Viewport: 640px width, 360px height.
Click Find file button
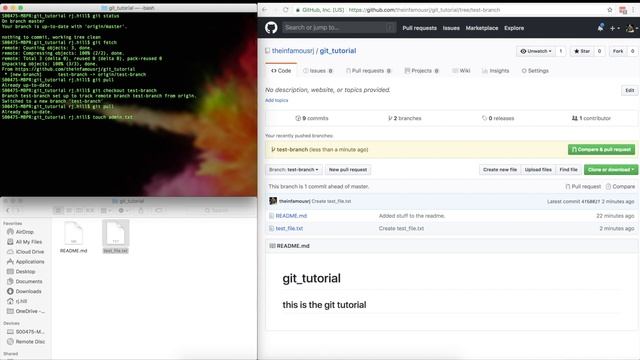tap(568, 169)
